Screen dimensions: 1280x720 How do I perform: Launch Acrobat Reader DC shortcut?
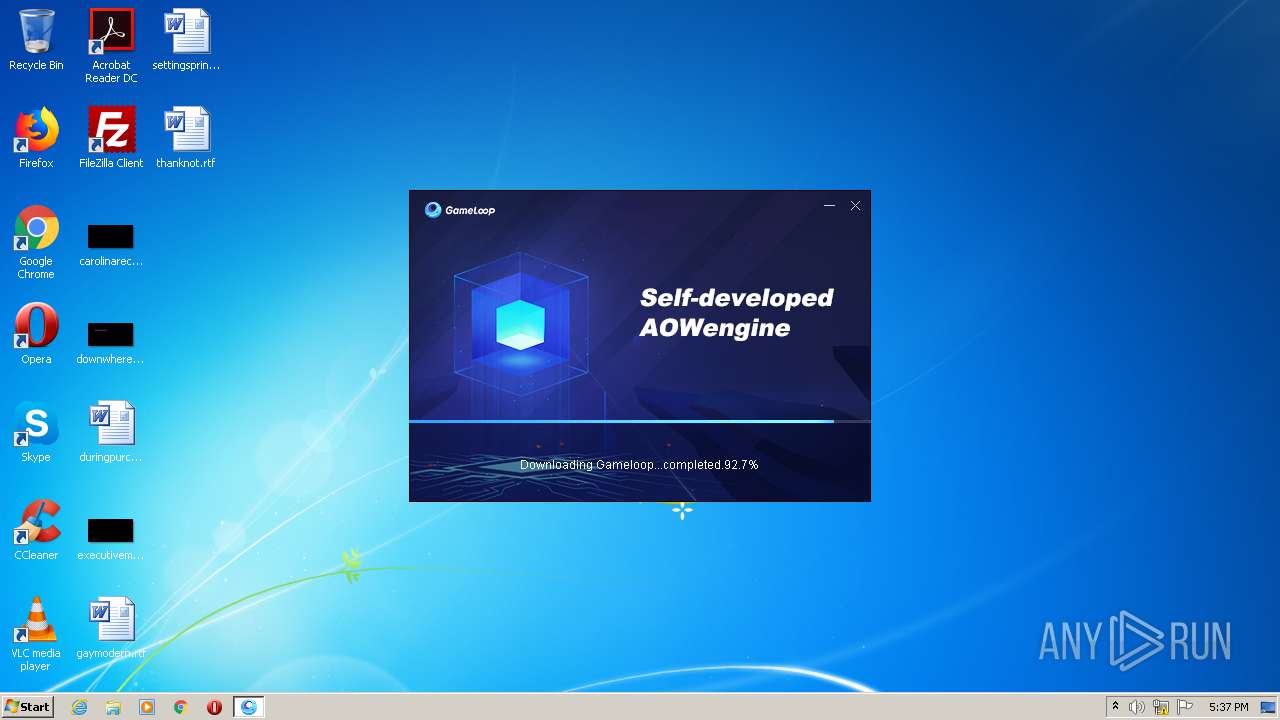[x=111, y=45]
